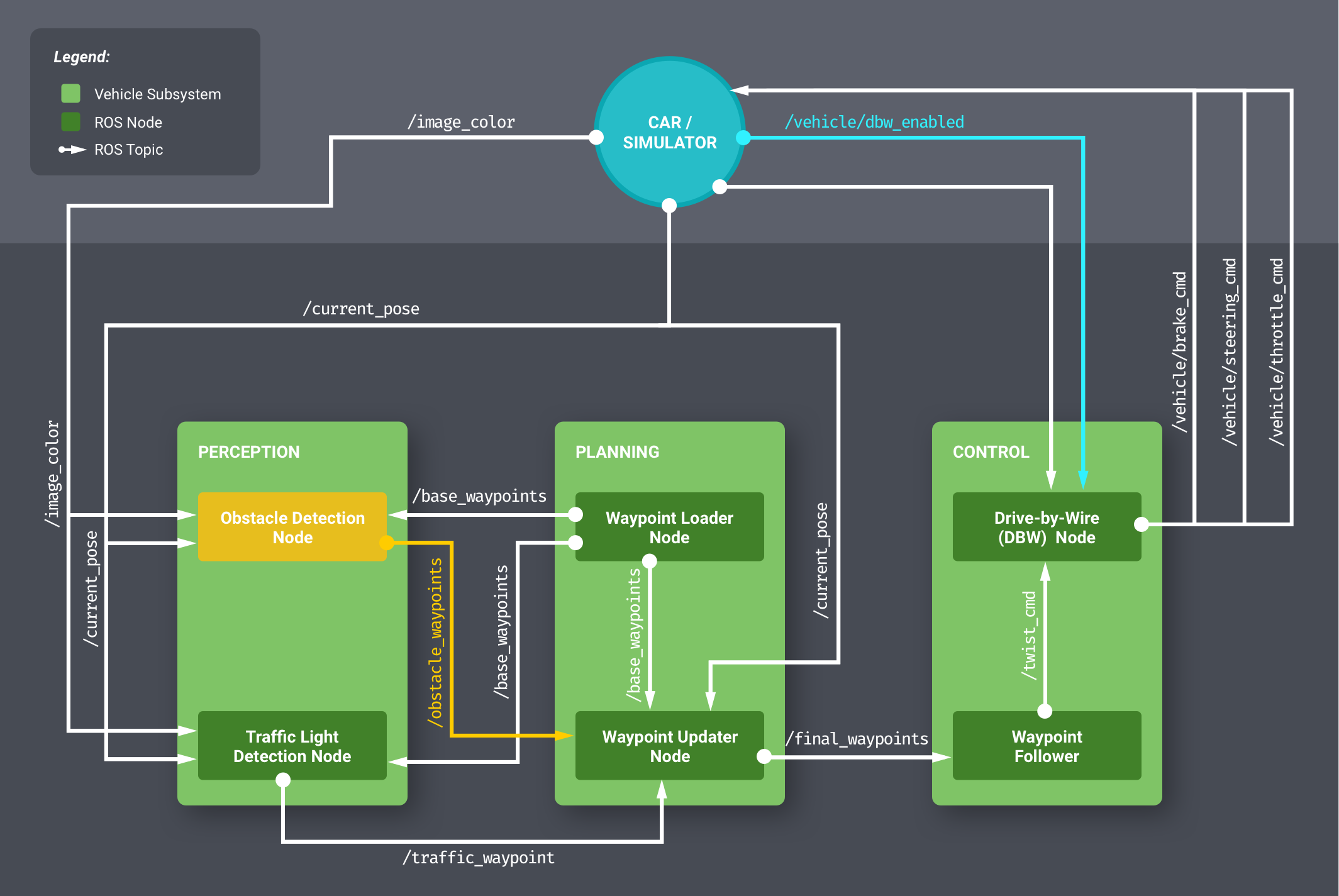Click the /final_waypoints topic label
Viewport: 1339px width, 896px height.
pos(857,739)
